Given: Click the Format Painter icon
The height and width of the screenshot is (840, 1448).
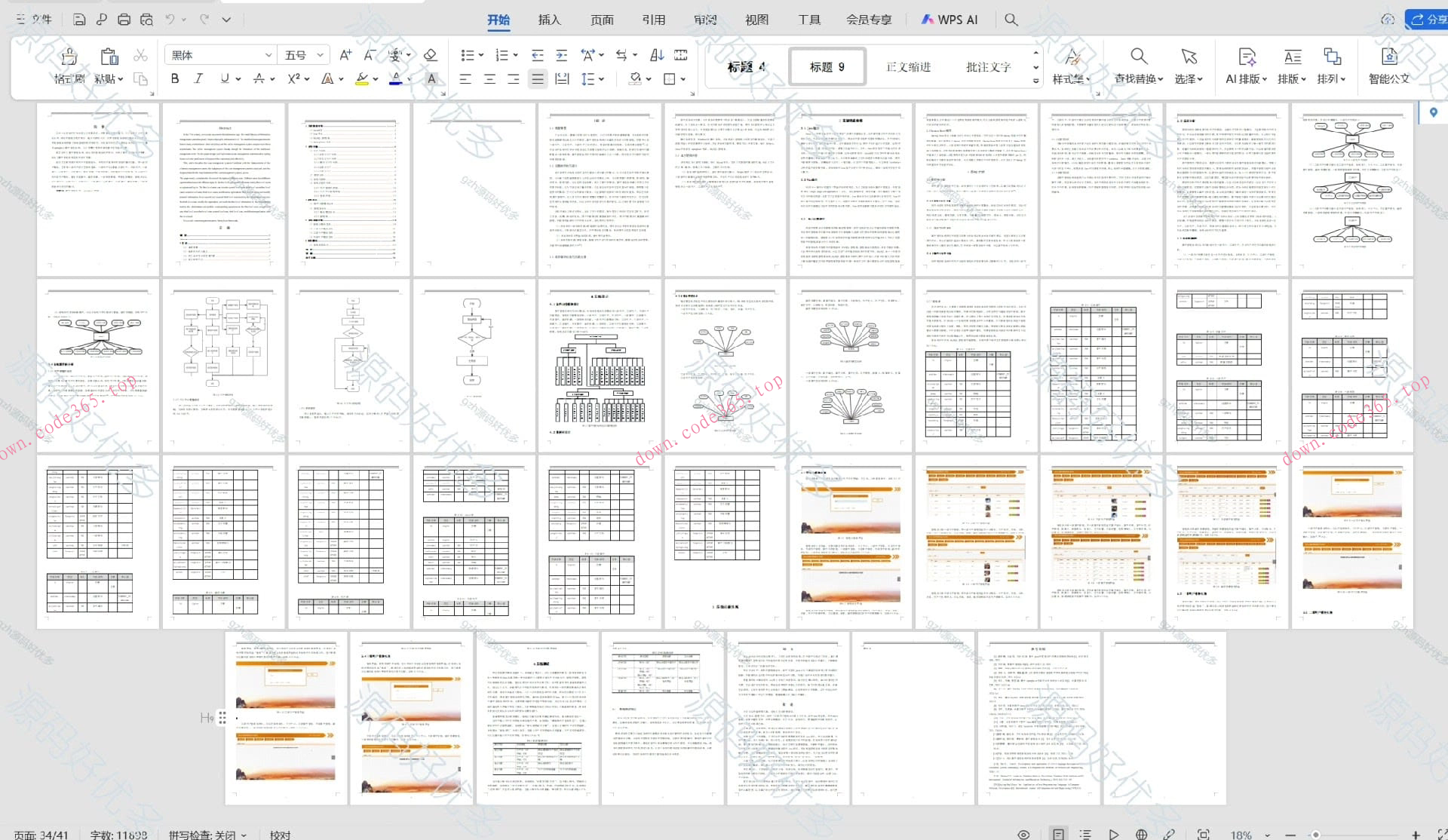Looking at the screenshot, I should [x=69, y=57].
